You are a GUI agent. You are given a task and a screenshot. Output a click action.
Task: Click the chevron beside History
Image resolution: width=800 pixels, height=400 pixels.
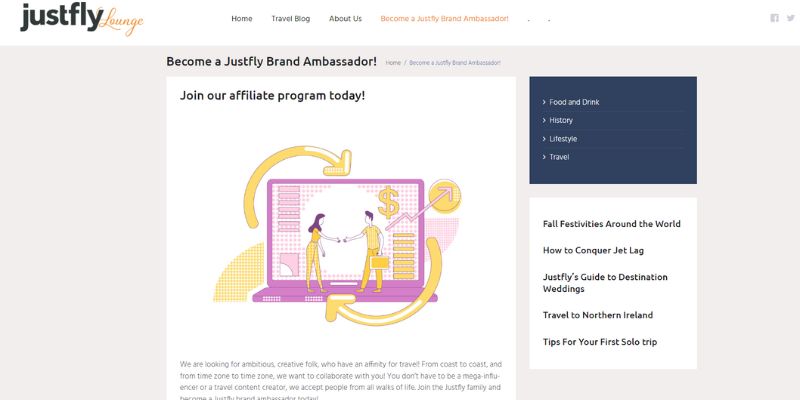544,120
